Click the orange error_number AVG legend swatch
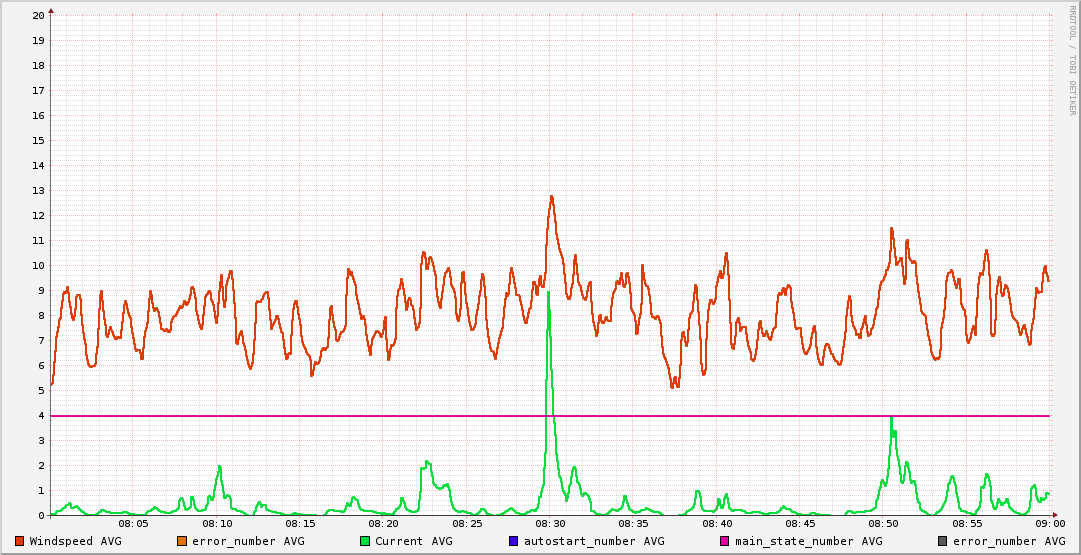Image resolution: width=1081 pixels, height=555 pixels. point(182,541)
